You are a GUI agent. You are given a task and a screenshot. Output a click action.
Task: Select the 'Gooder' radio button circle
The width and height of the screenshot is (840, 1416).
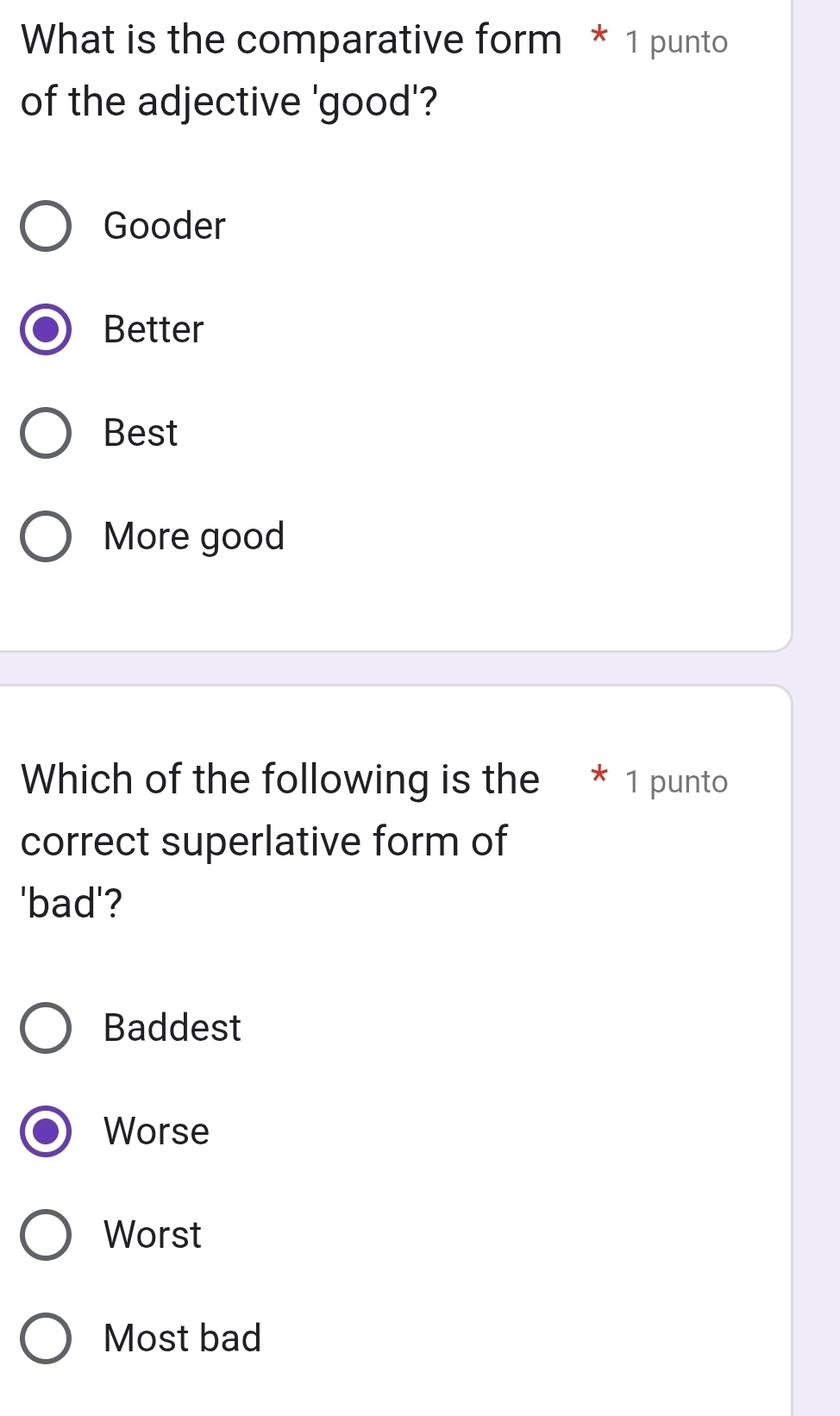(x=46, y=226)
